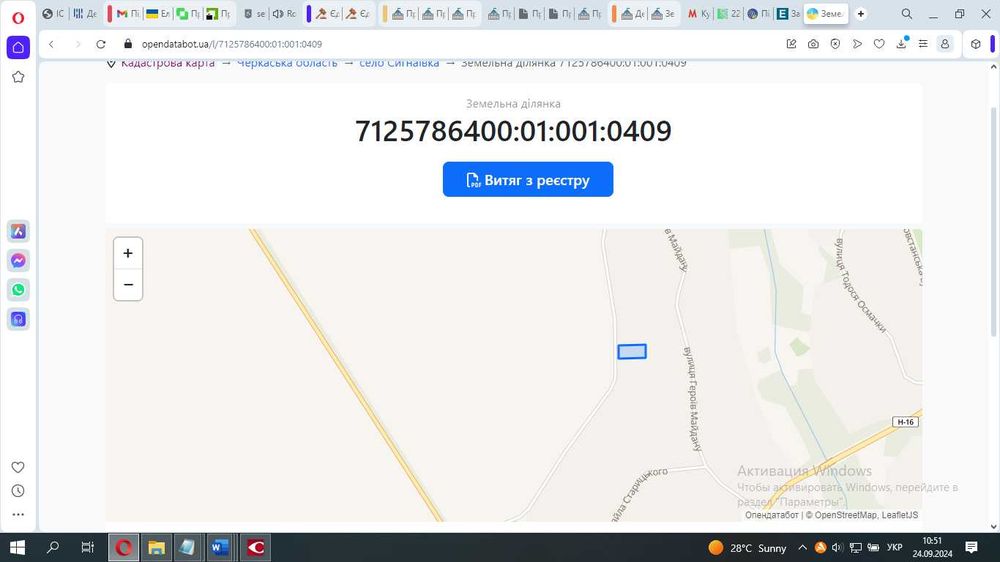The width and height of the screenshot is (1000, 562).
Task: Take a snapshot with the camera icon
Action: pos(813,44)
